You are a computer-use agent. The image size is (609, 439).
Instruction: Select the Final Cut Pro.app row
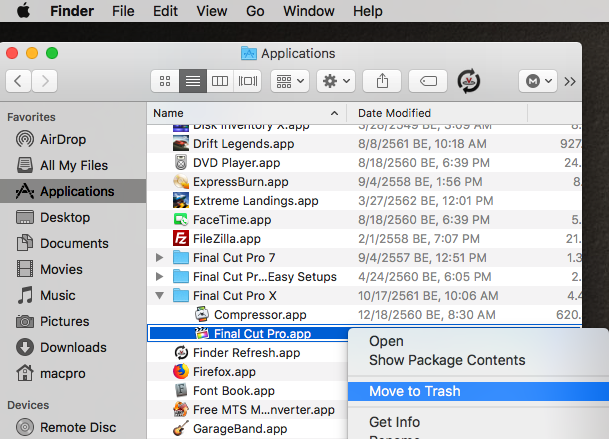249,333
